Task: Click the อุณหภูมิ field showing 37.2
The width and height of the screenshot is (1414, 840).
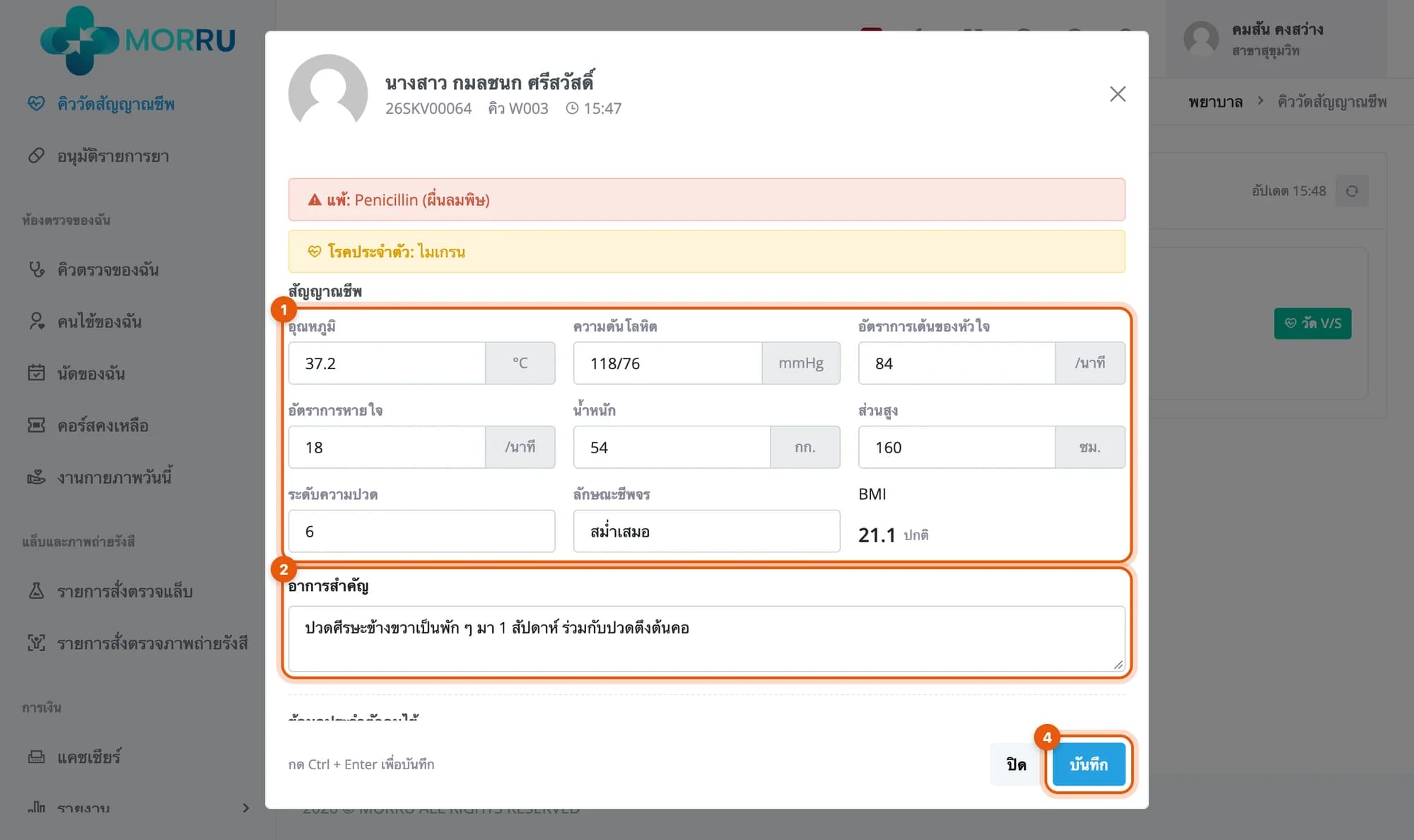Action: [387, 363]
